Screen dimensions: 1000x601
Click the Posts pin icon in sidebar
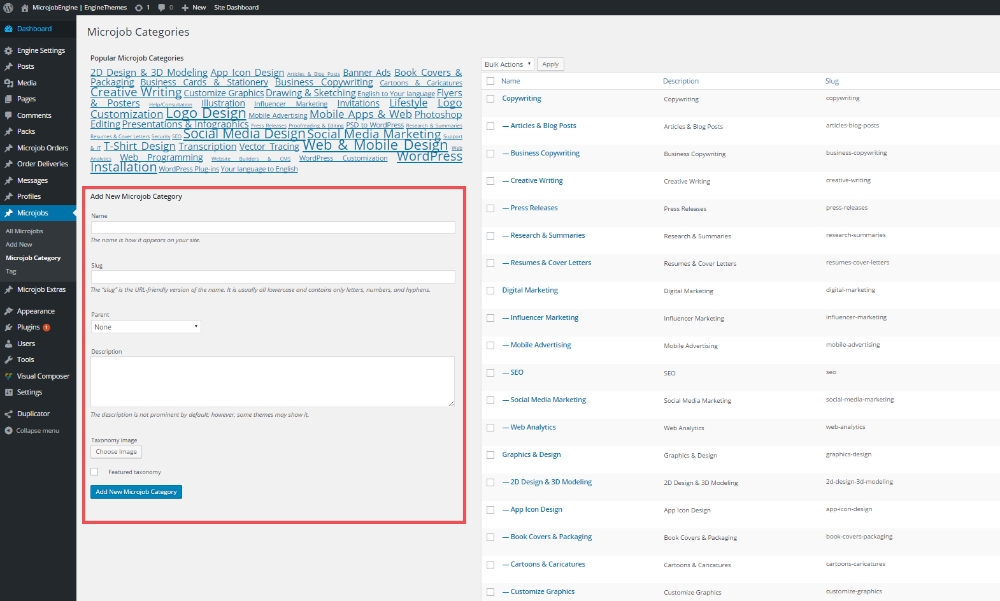click(x=9, y=66)
